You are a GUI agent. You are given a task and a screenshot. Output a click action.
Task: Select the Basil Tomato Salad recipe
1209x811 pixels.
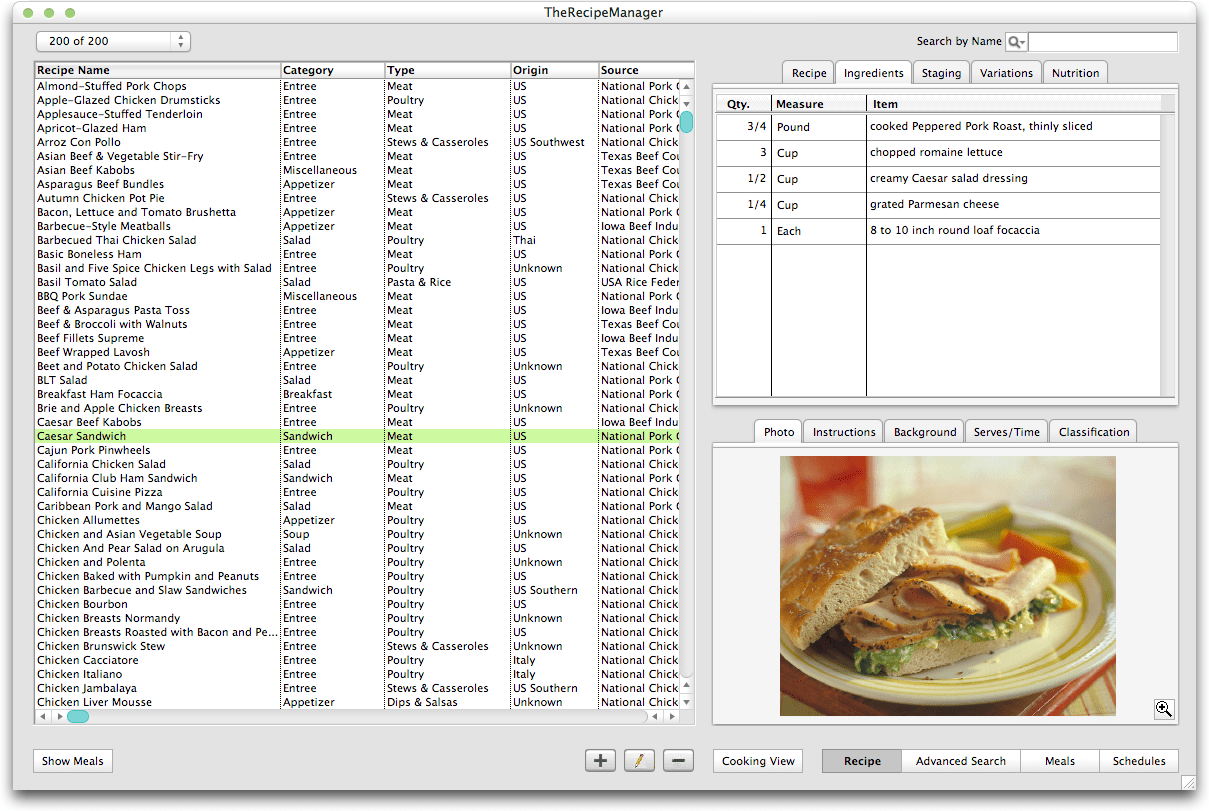pyautogui.click(x=357, y=282)
